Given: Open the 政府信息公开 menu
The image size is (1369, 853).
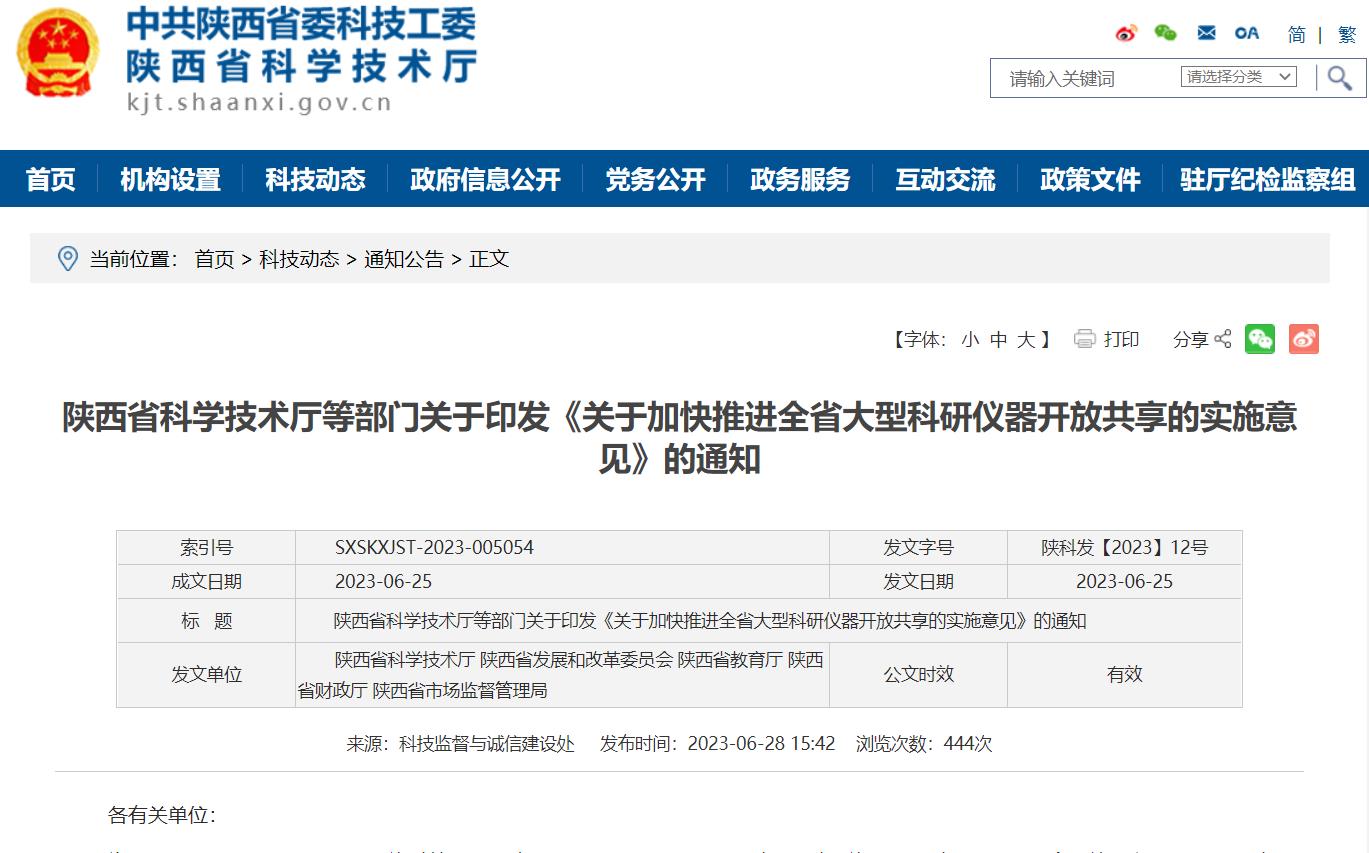Looking at the screenshot, I should (x=485, y=179).
